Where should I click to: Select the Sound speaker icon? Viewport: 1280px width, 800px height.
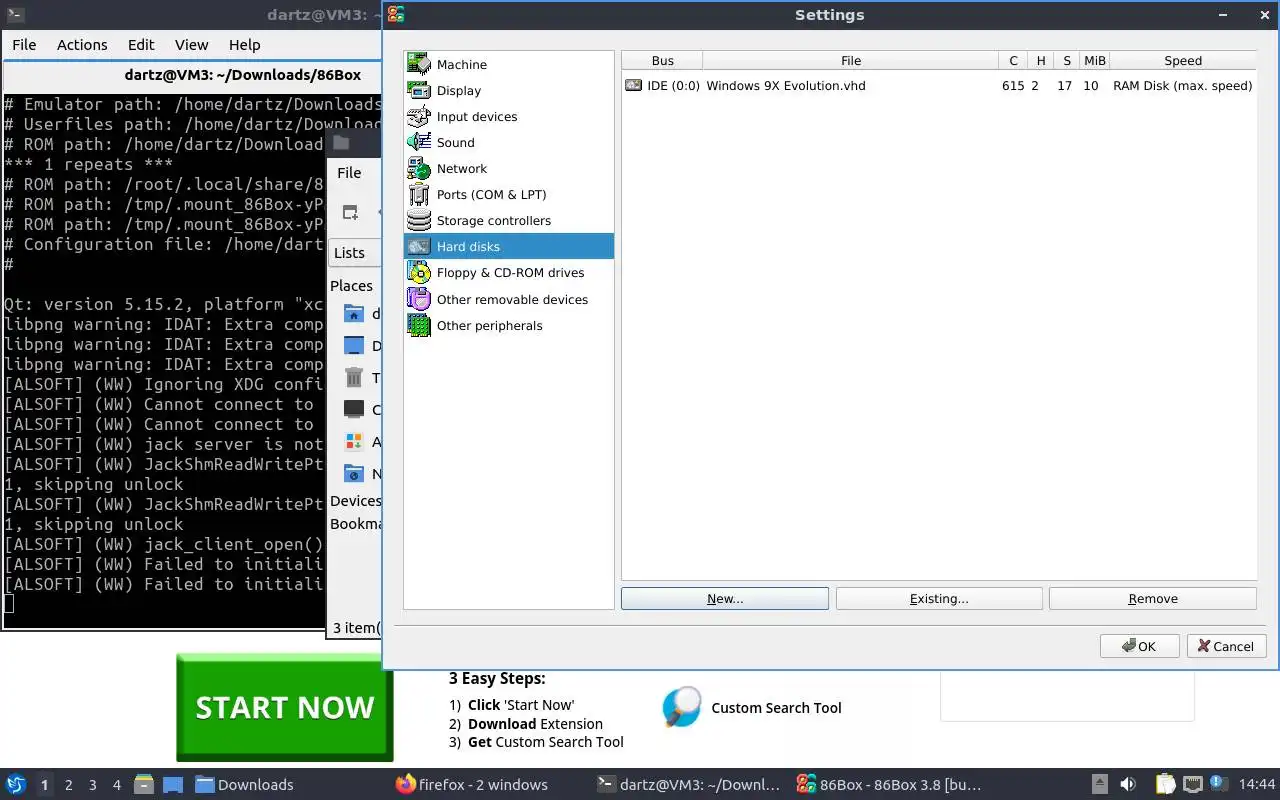tap(419, 142)
